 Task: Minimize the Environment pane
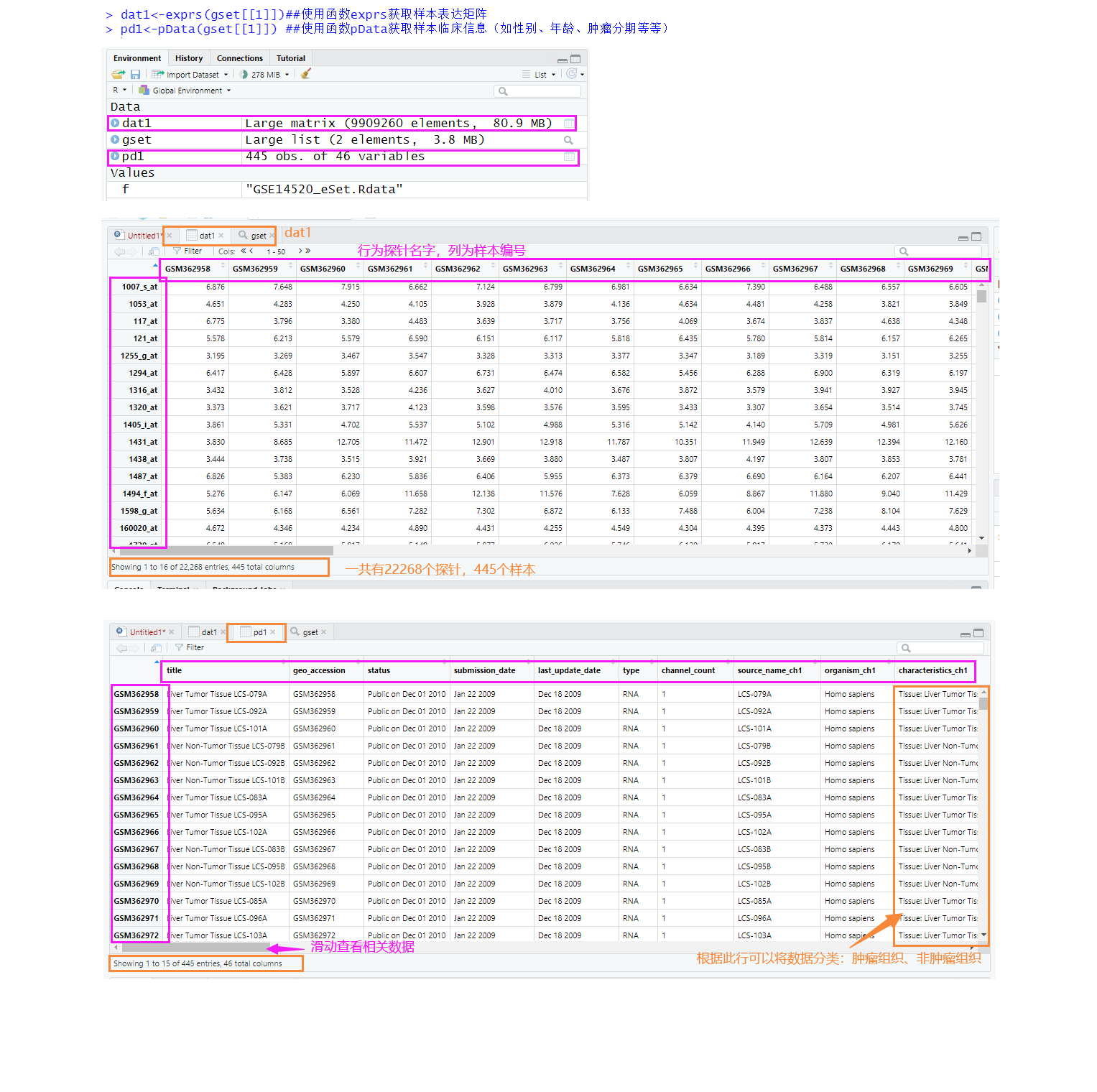point(563,60)
